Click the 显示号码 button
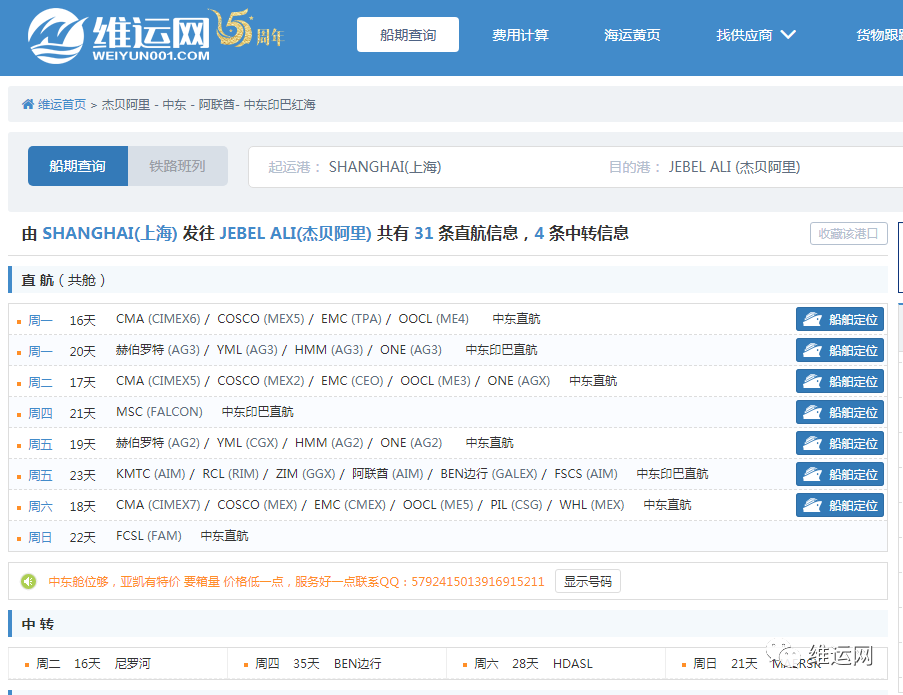The width and height of the screenshot is (903, 695). 587,581
